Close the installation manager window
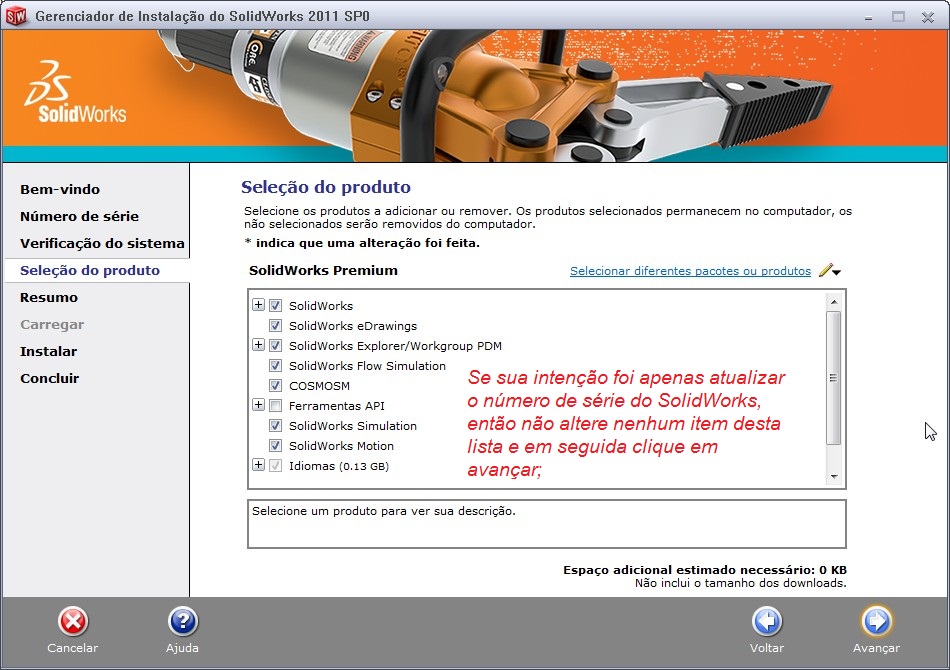This screenshot has width=950, height=670. coord(928,17)
